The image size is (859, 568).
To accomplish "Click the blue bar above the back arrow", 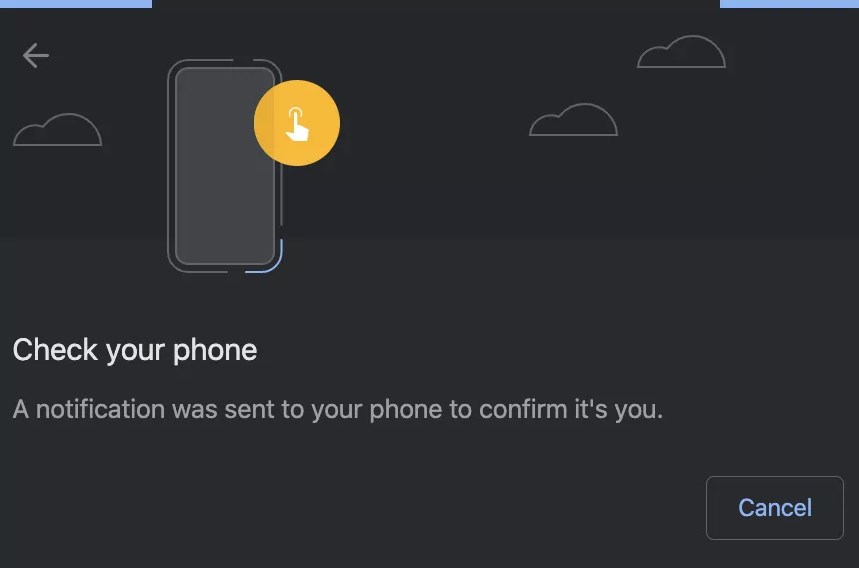I will 76,3.
